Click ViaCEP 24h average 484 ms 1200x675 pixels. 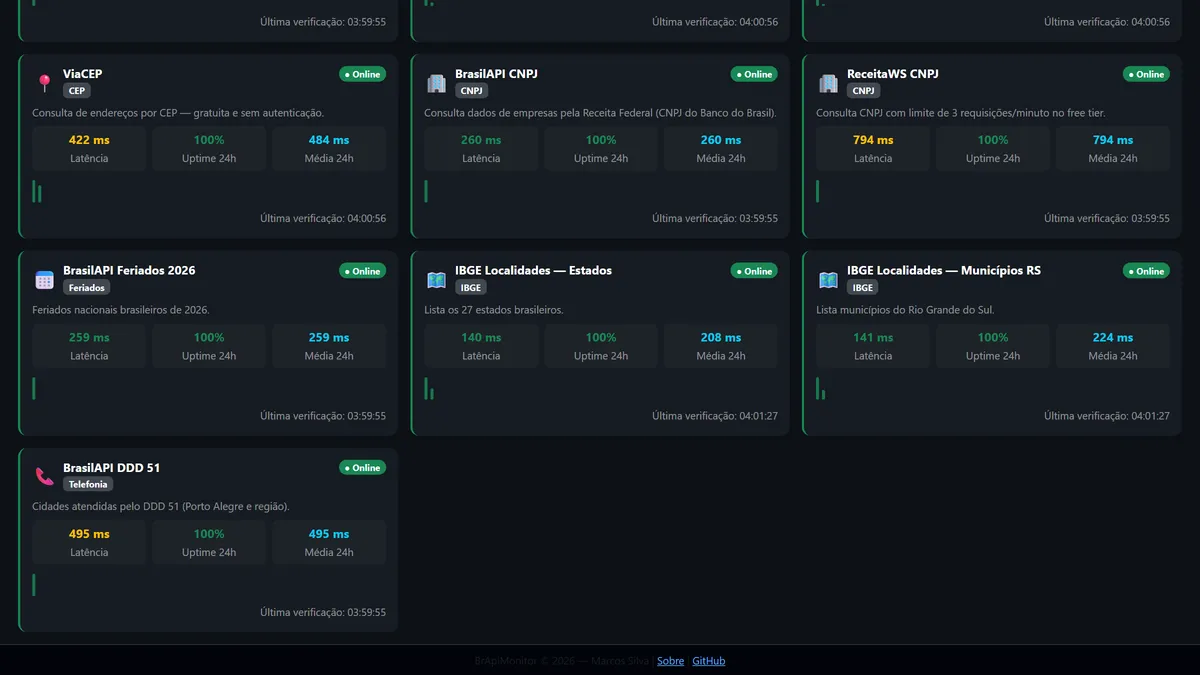tap(329, 140)
